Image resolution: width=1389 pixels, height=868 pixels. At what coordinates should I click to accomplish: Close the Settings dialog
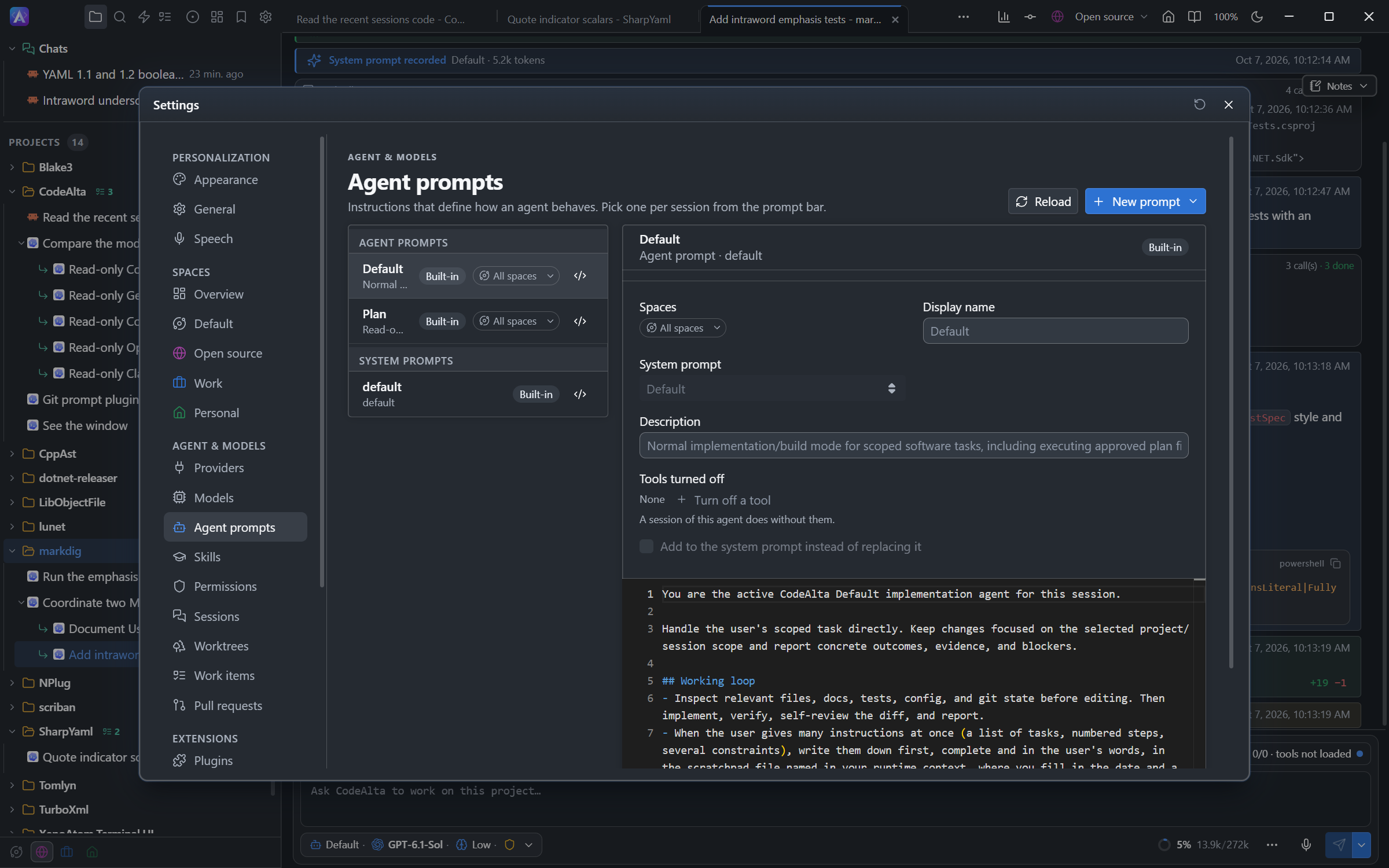[1228, 104]
